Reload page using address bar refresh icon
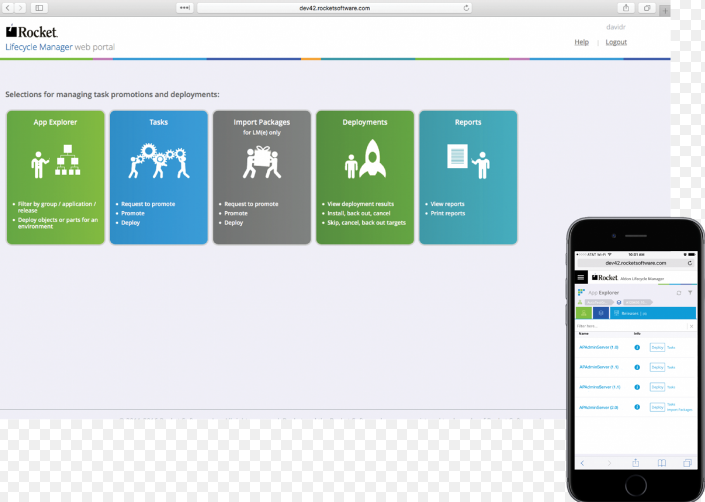Image resolution: width=705 pixels, height=502 pixels. pyautogui.click(x=466, y=7)
